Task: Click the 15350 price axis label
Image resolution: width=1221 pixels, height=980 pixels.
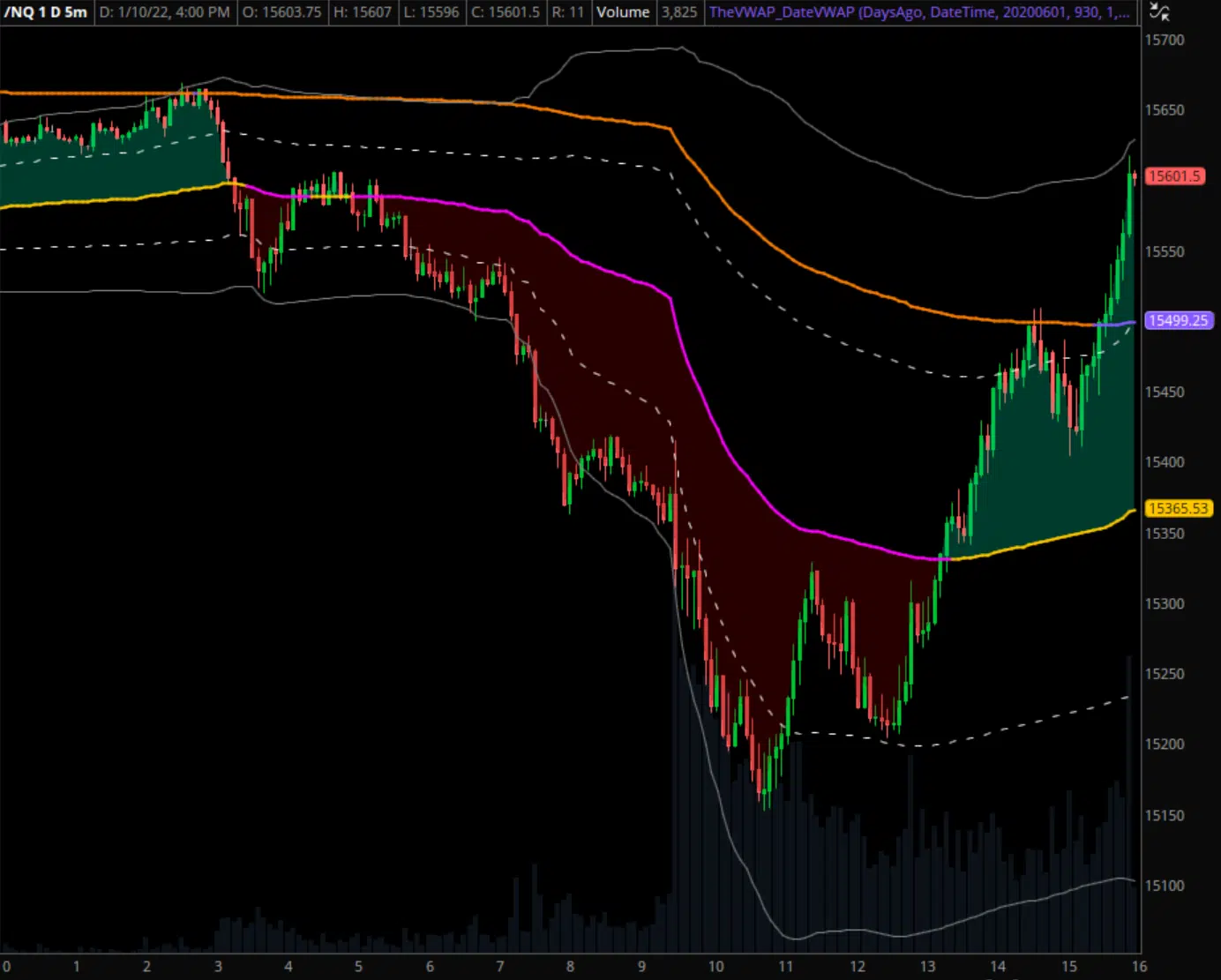Action: (x=1165, y=533)
